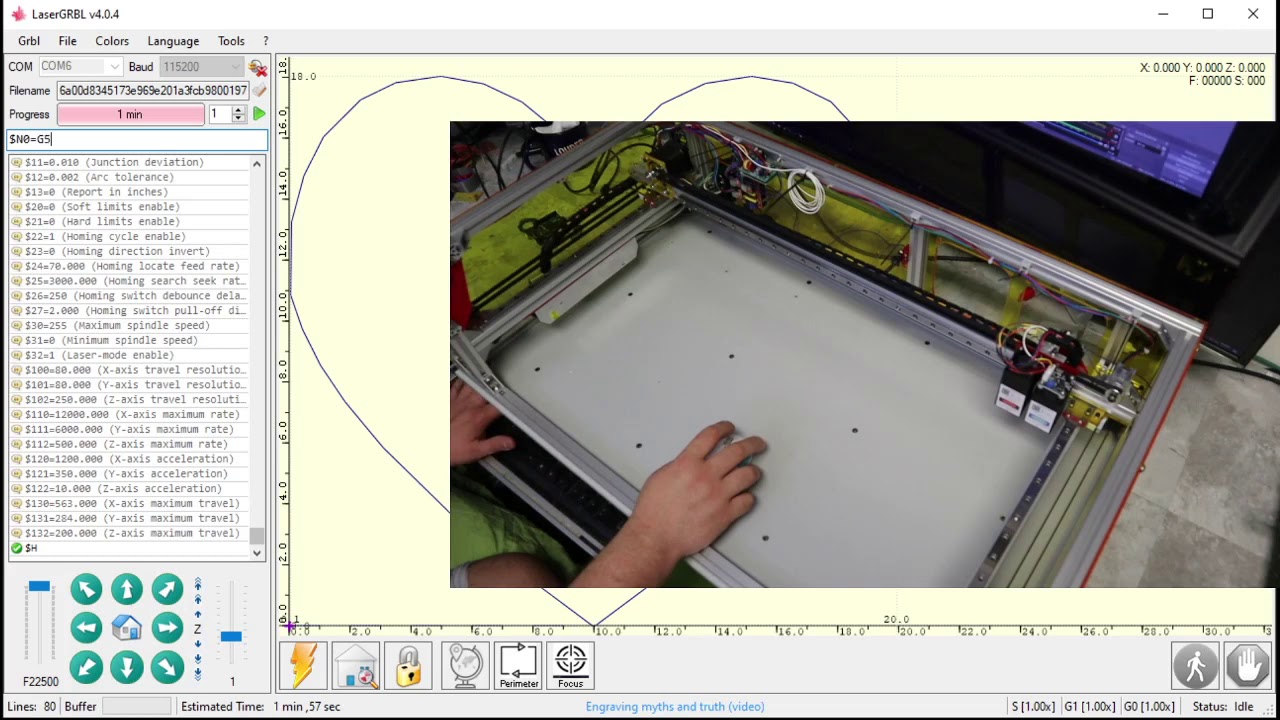Click the 'G1 [1.00x]' override indicator
The width and height of the screenshot is (1280, 720).
point(1089,707)
